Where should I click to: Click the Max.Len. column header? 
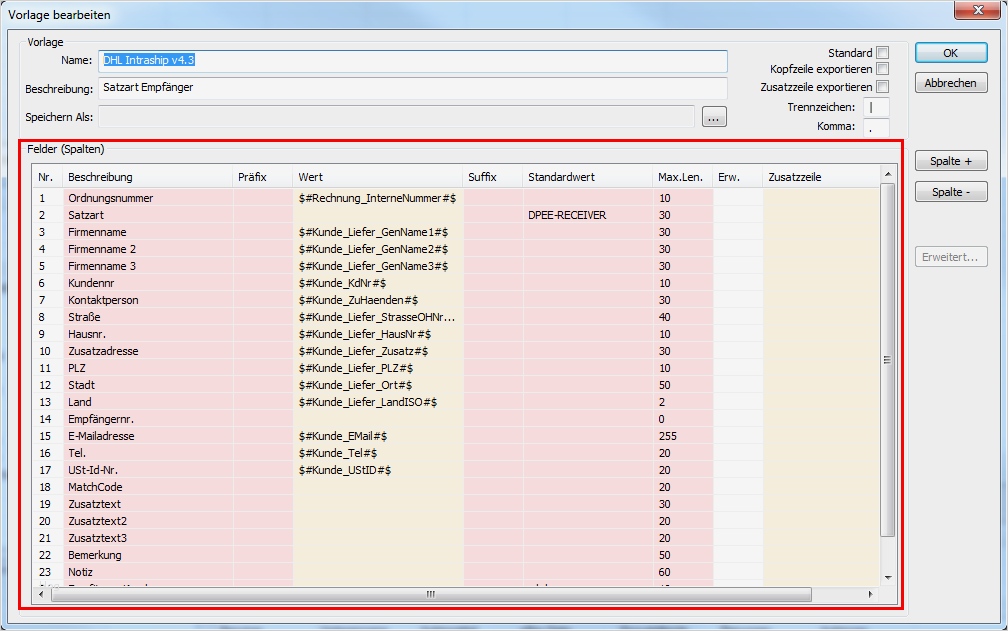[681, 177]
